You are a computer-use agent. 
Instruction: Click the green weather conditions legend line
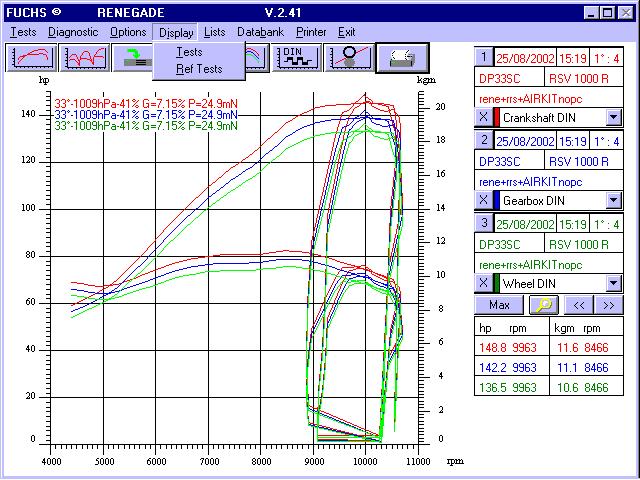tap(146, 125)
